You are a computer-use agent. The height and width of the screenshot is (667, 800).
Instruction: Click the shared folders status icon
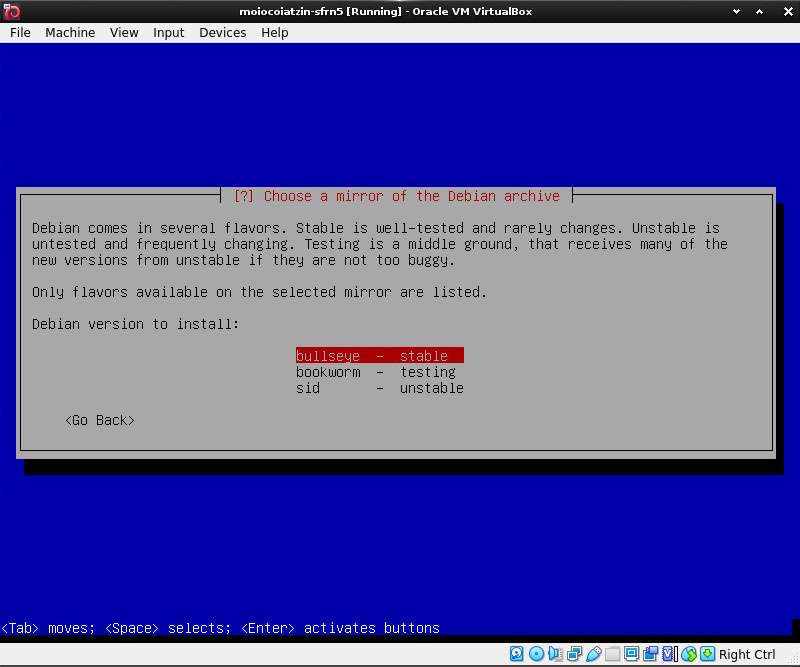click(613, 654)
